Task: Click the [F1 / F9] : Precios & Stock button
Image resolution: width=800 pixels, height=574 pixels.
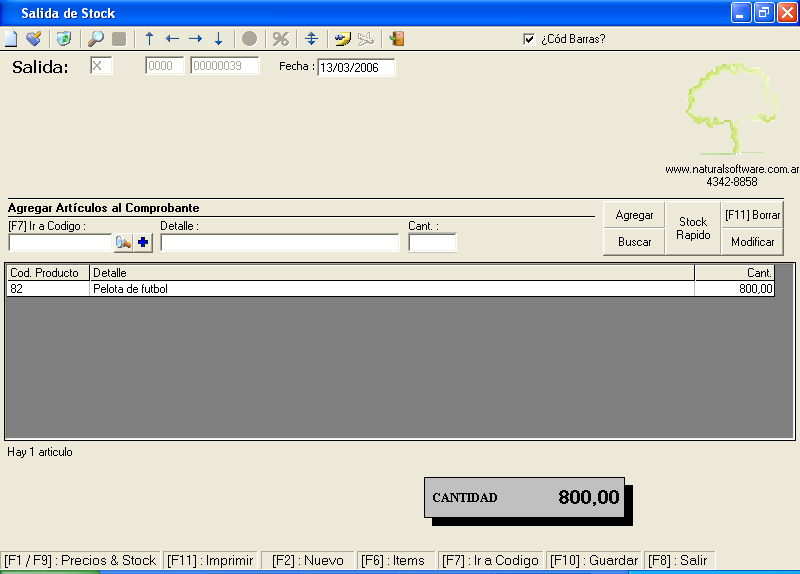Action: (x=80, y=560)
